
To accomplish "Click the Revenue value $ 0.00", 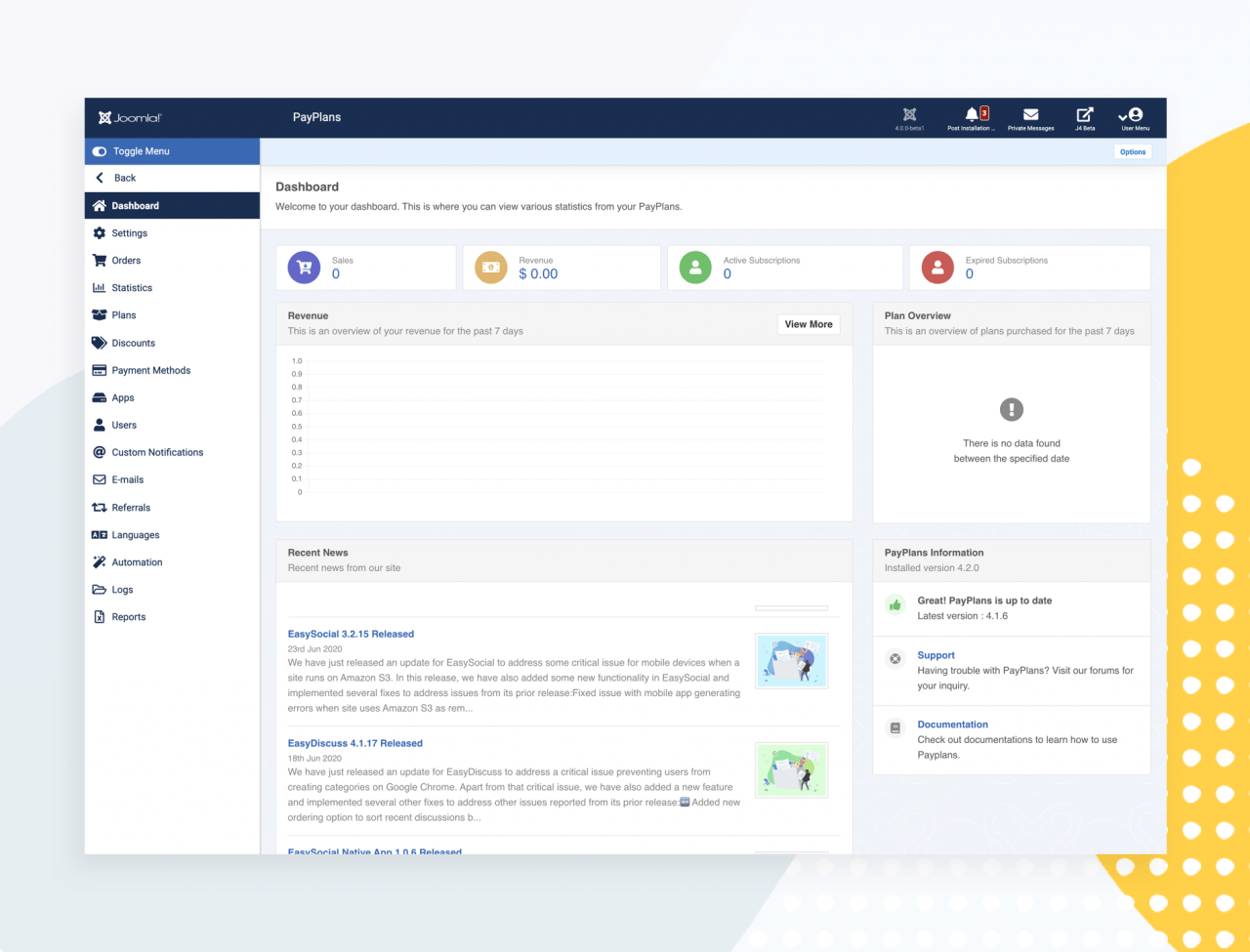I will click(x=538, y=274).
